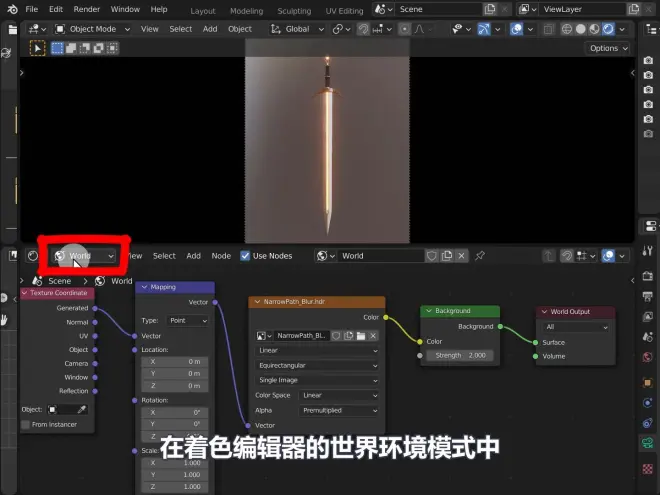Screen dimensions: 660x495
Task: Switch to wireframe viewport shading
Action: (567, 29)
